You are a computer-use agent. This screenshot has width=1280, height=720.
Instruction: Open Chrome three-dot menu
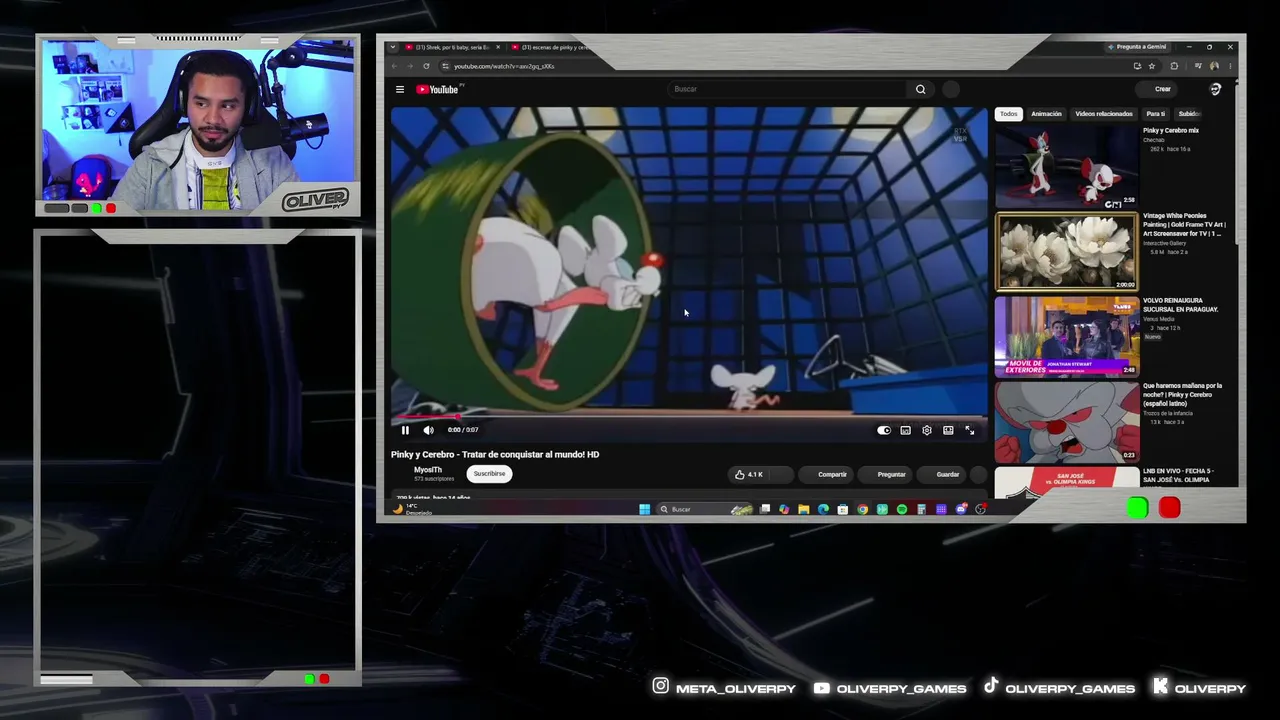[x=1230, y=66]
